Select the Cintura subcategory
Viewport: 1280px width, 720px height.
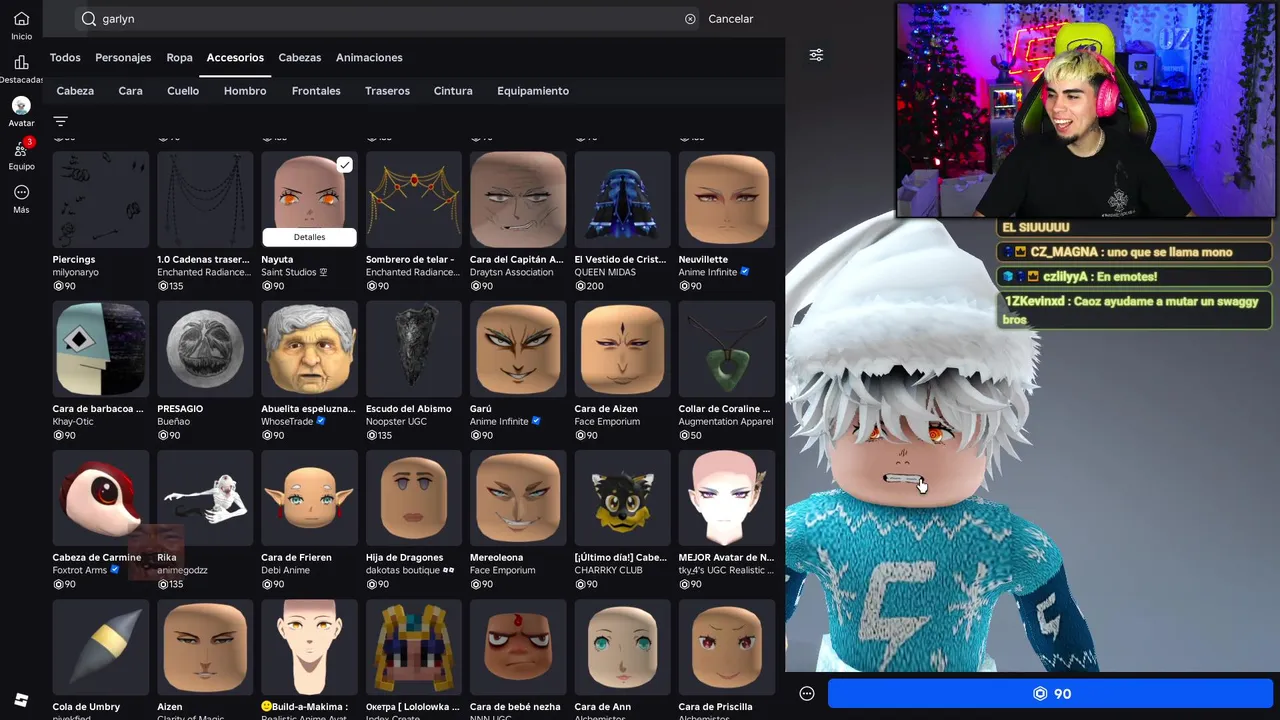click(x=453, y=91)
